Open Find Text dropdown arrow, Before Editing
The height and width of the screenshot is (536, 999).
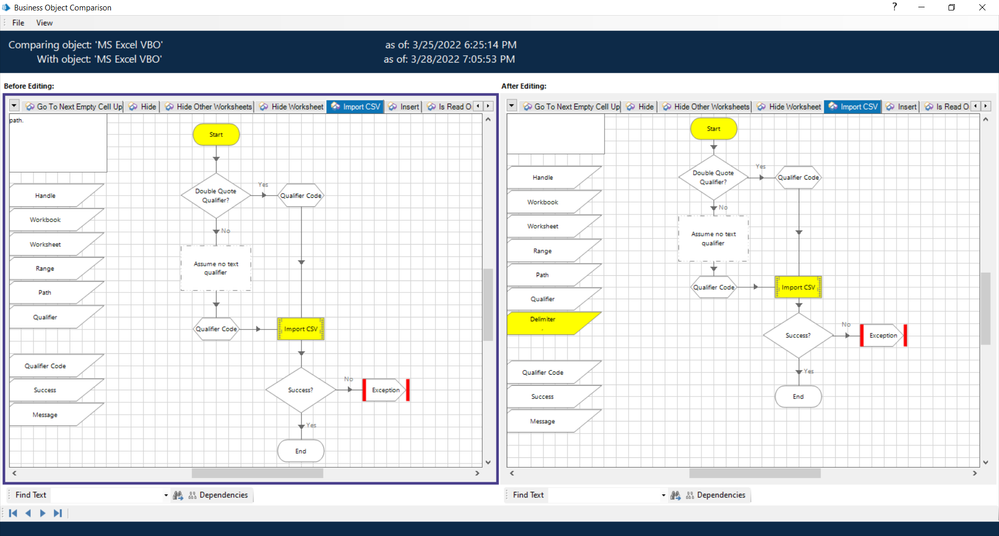pos(166,495)
